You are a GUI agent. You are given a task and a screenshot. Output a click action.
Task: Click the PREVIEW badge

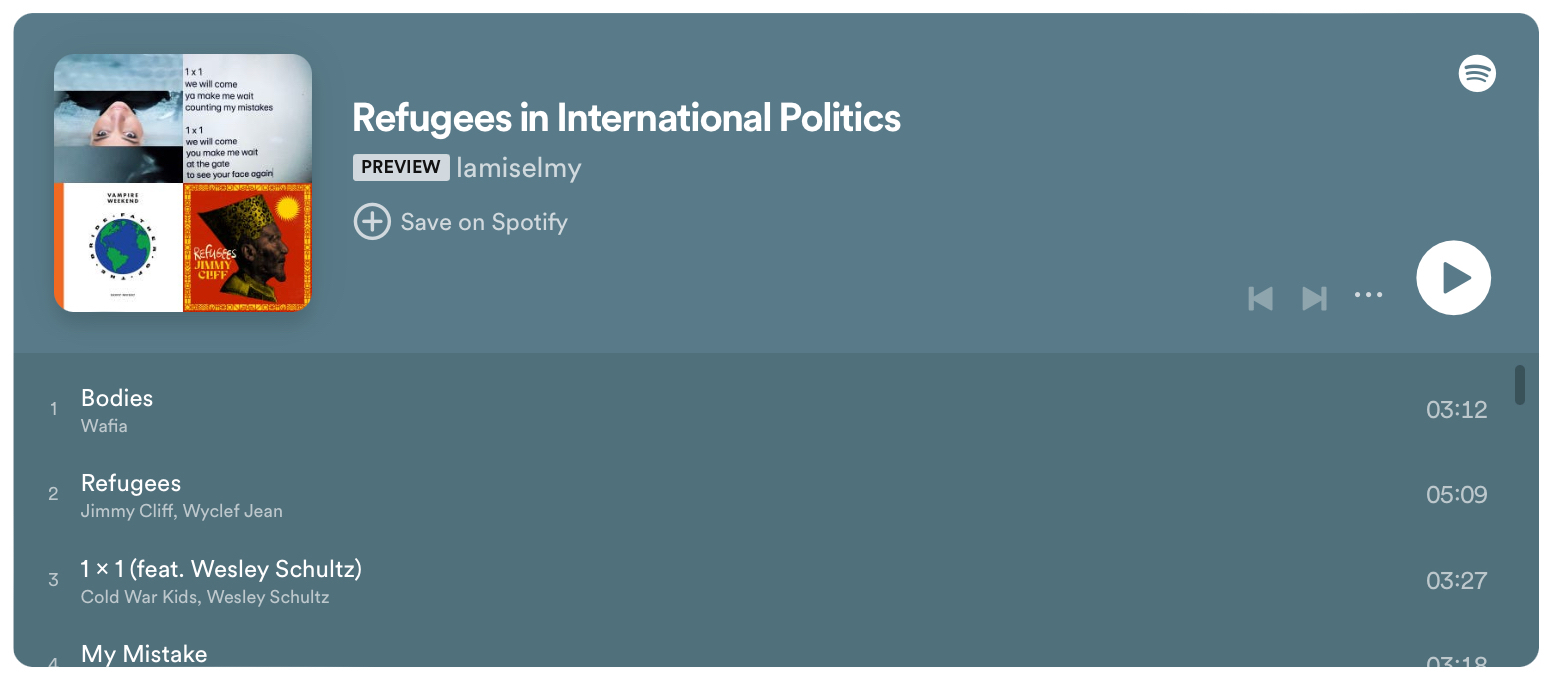(x=400, y=167)
